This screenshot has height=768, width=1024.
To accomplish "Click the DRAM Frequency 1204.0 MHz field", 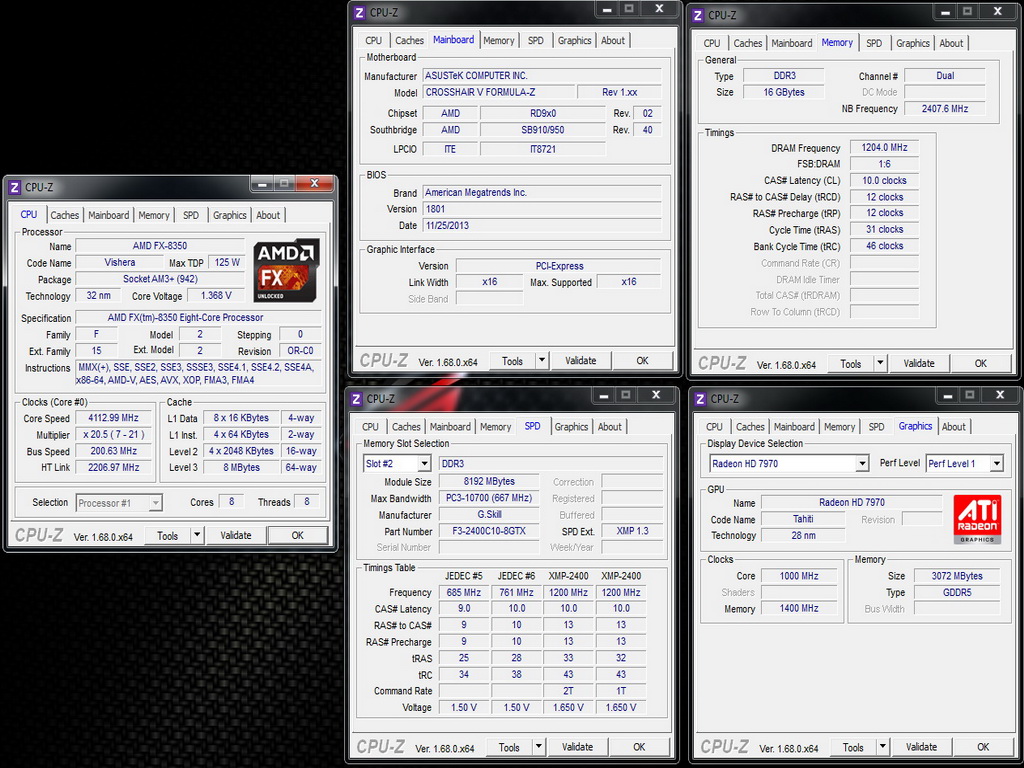I will 884,148.
